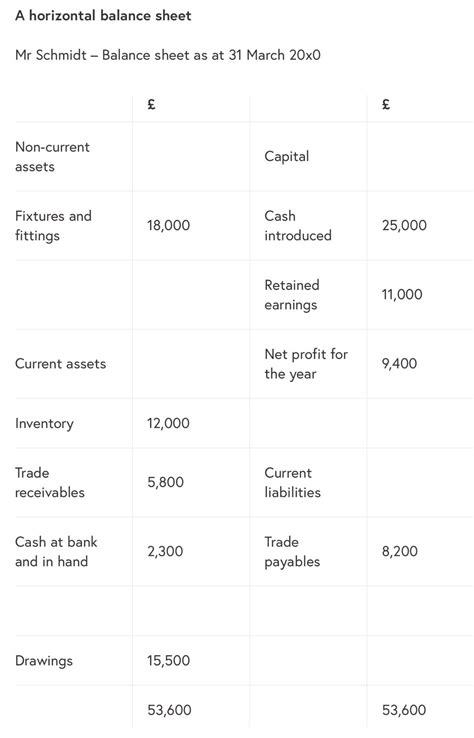This screenshot has height=738, width=474.
Task: Click the Retained earnings label
Action: 292,295
